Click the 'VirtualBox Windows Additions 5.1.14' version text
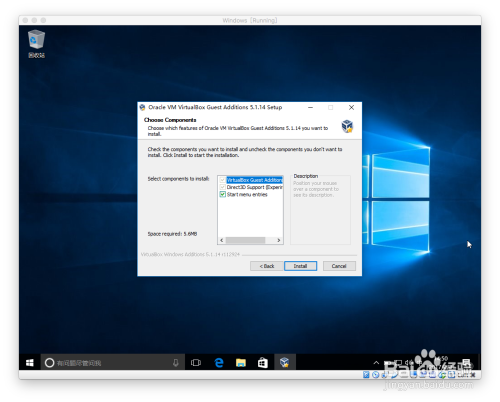This screenshot has width=500, height=402. pos(190,254)
